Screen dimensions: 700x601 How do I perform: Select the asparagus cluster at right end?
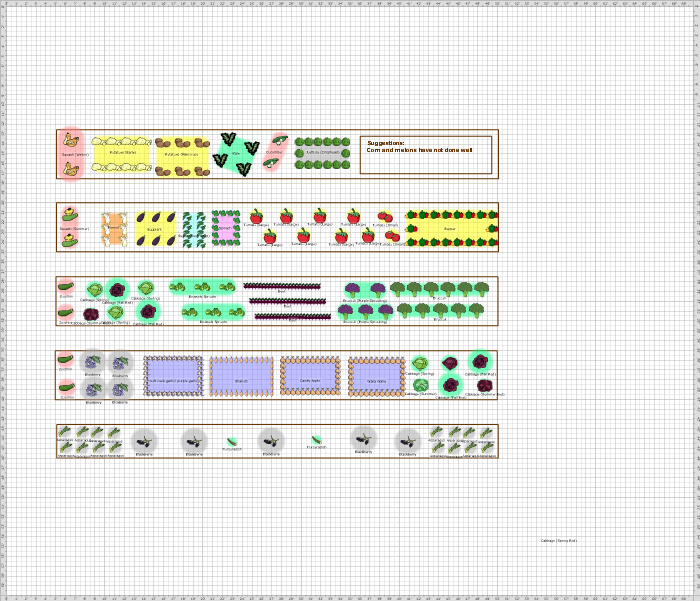[x=461, y=441]
